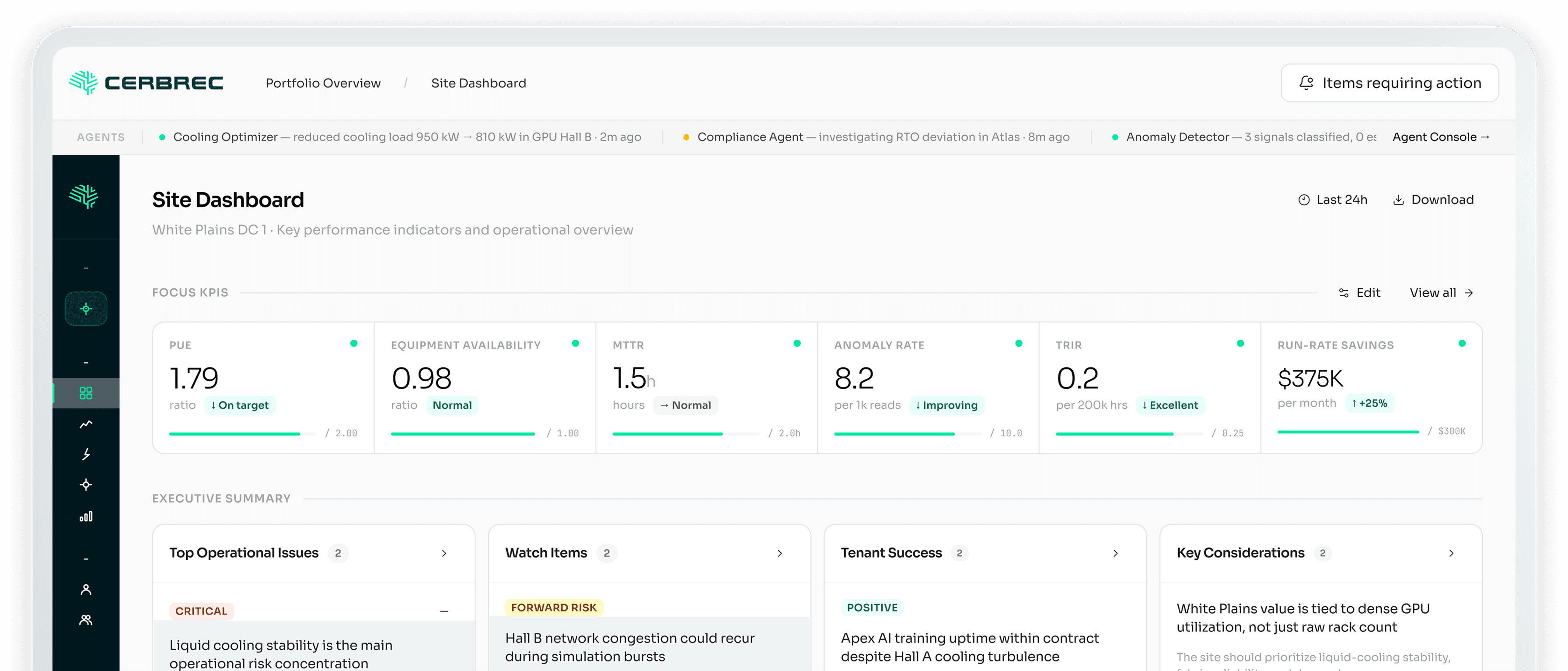Click the POSITIVE tag
Viewport: 1568px width, 671px height.
pos(872,607)
